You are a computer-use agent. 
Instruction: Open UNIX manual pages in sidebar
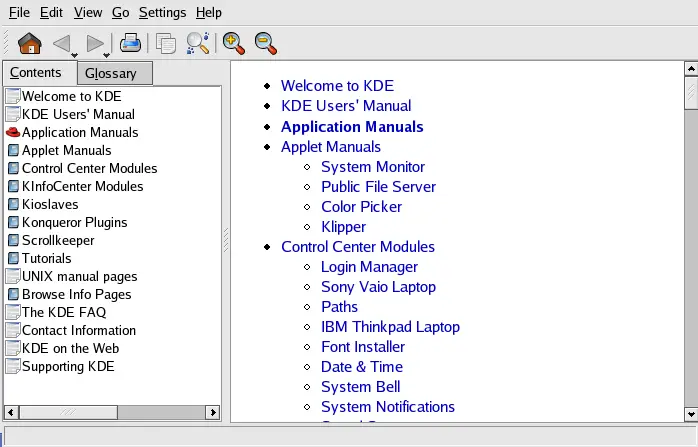(79, 276)
